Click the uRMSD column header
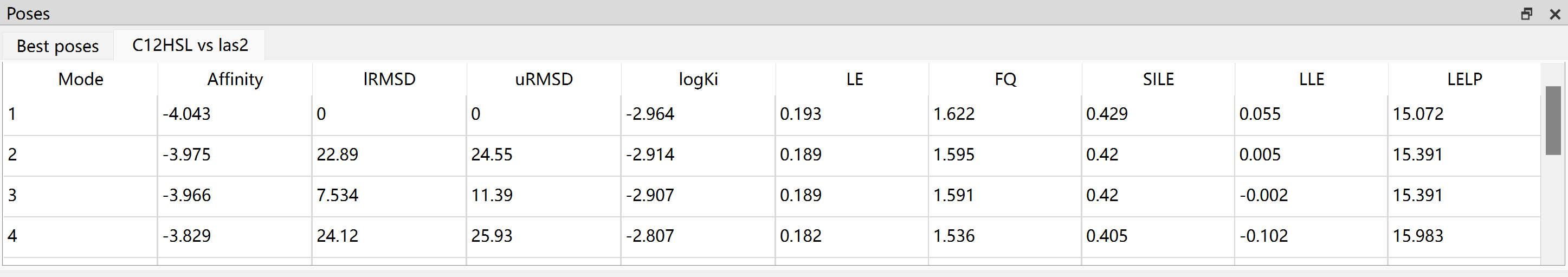Screen dimensions: 1568x277 pos(544,79)
